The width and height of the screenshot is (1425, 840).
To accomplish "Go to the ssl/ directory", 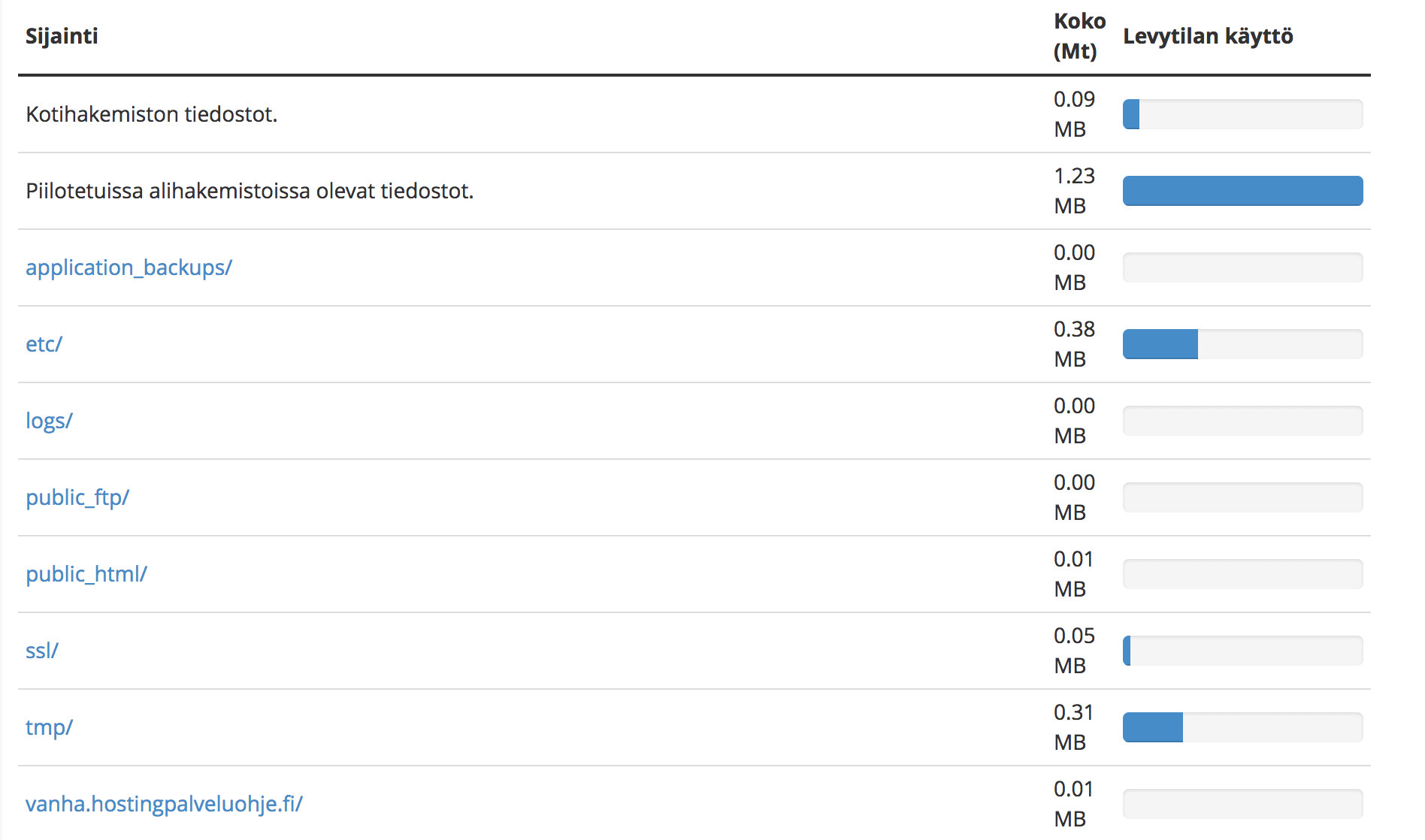I will [x=42, y=651].
